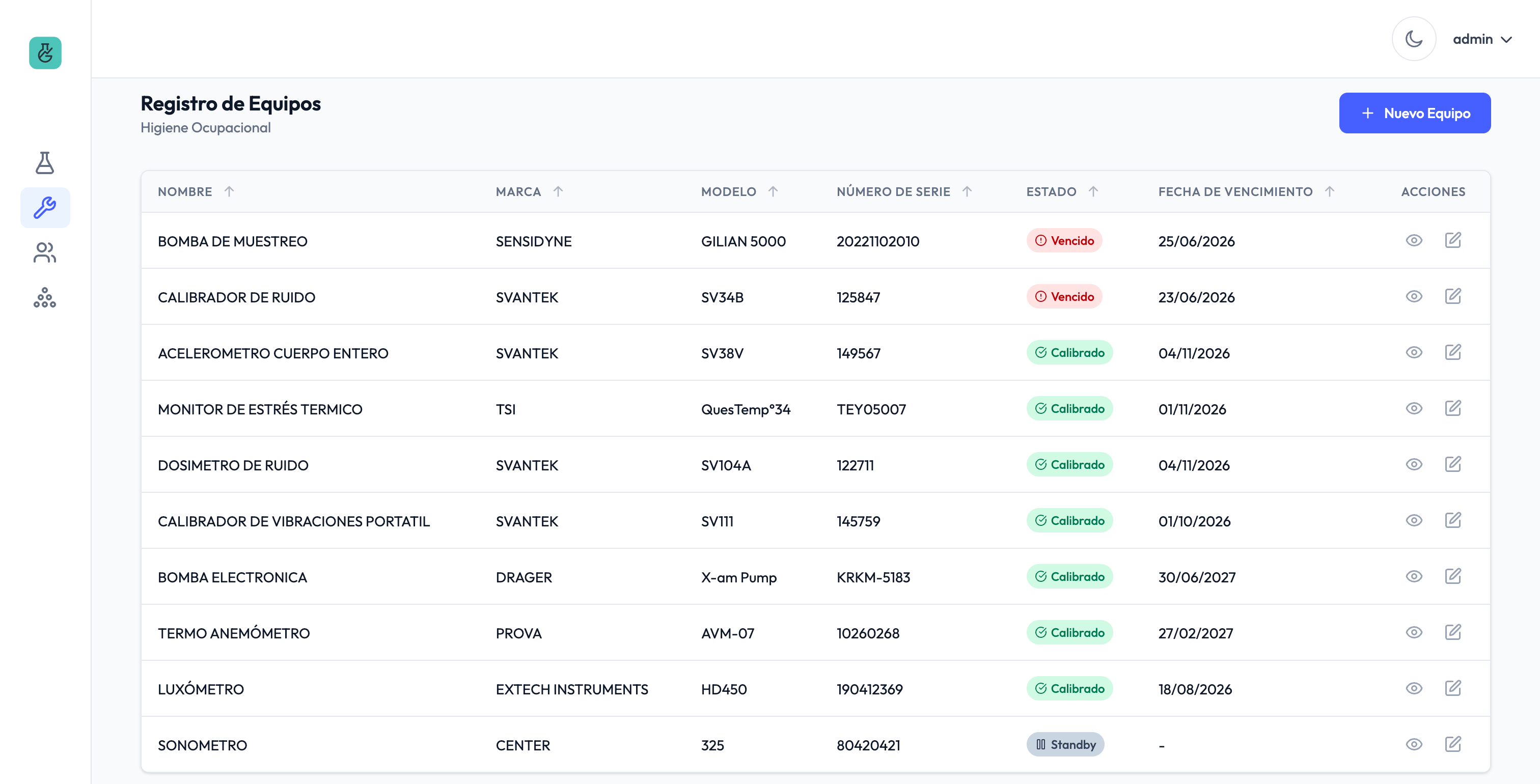The height and width of the screenshot is (784, 1540).
Task: Click Standby badge for SONOMETRO
Action: [x=1065, y=745]
